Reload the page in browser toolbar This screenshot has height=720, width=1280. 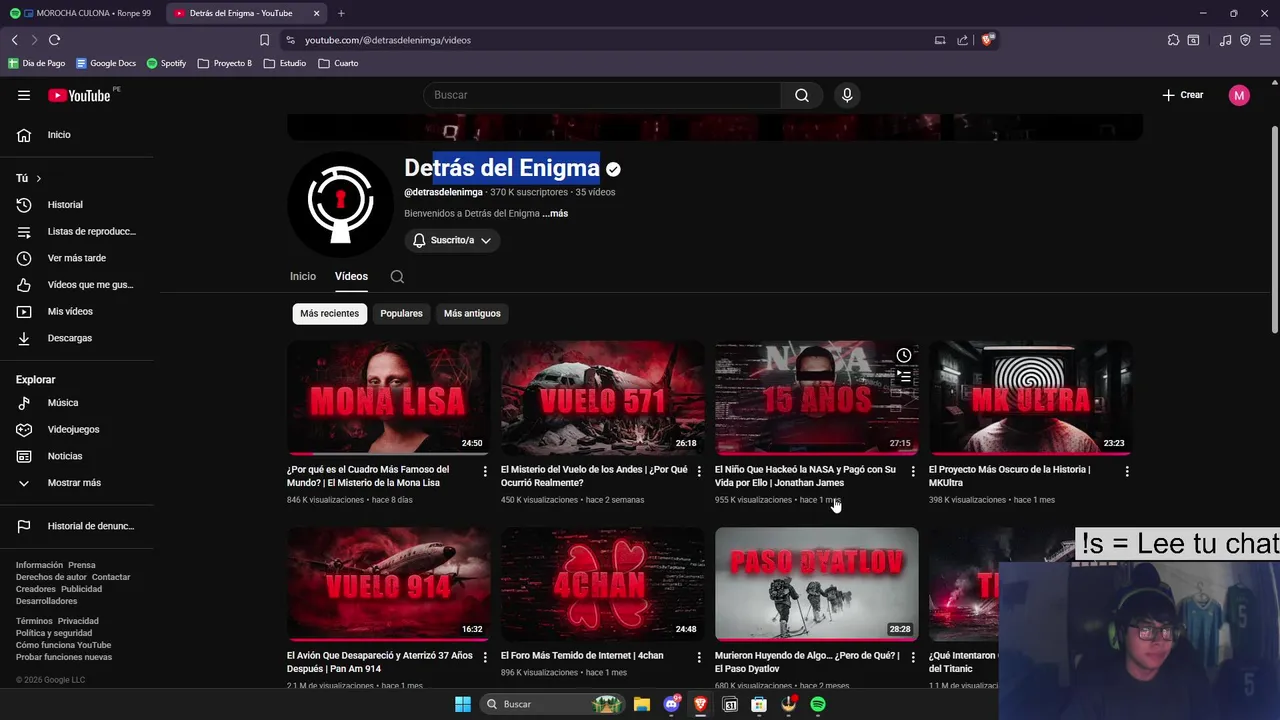pos(54,40)
